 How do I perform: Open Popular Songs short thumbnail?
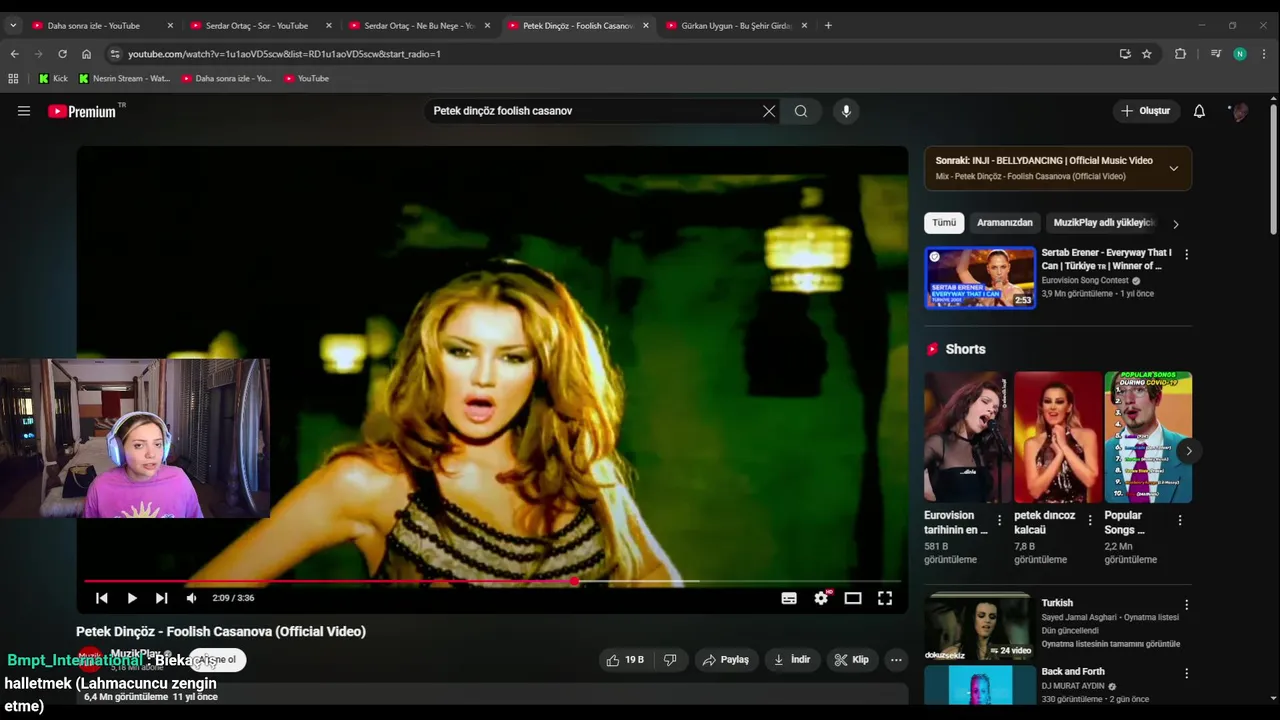coord(1148,437)
